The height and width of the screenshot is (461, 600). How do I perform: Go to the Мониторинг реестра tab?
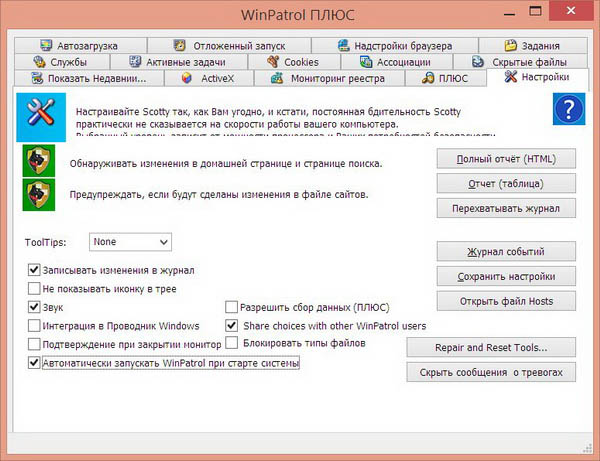[x=329, y=78]
